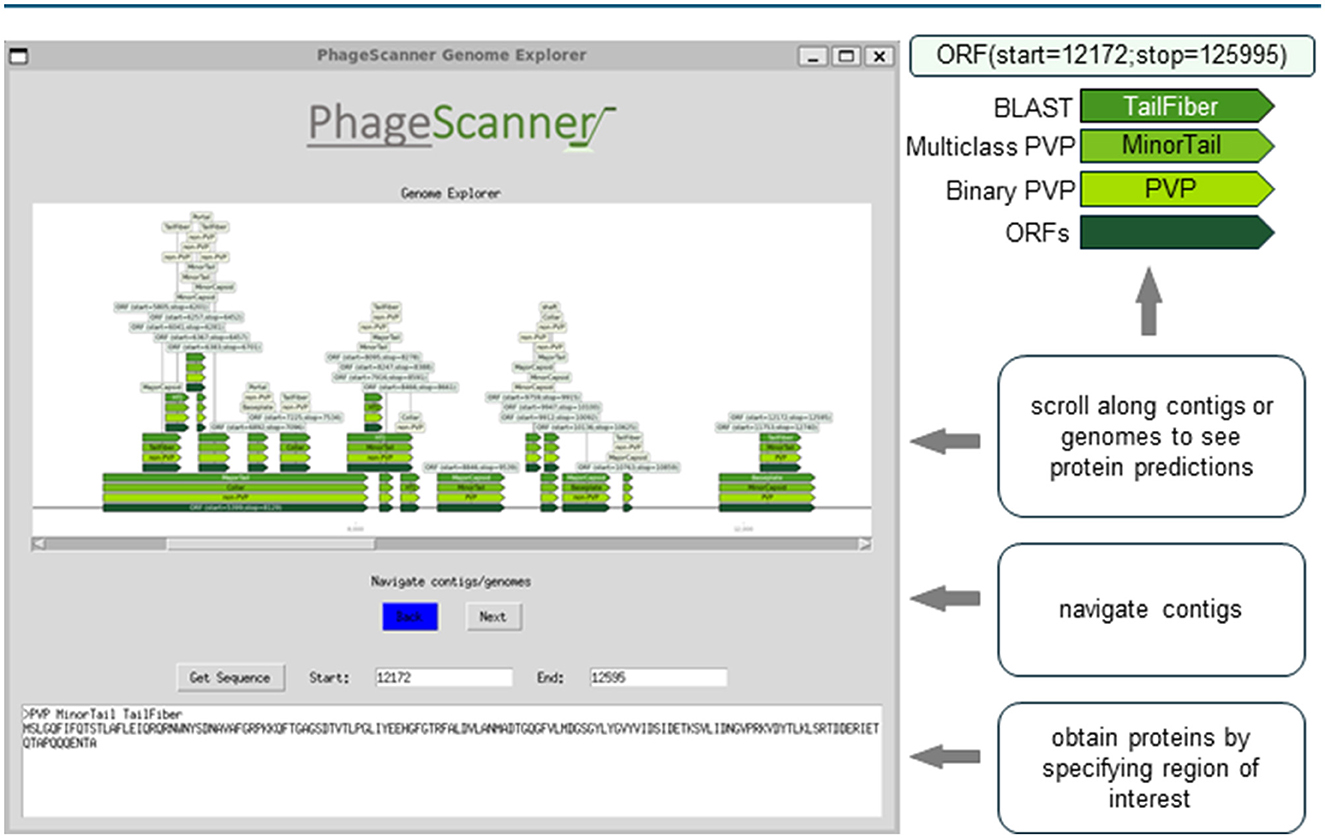Close the PhageScanner Genome Explorer window
The image size is (1325, 838).
tap(878, 57)
